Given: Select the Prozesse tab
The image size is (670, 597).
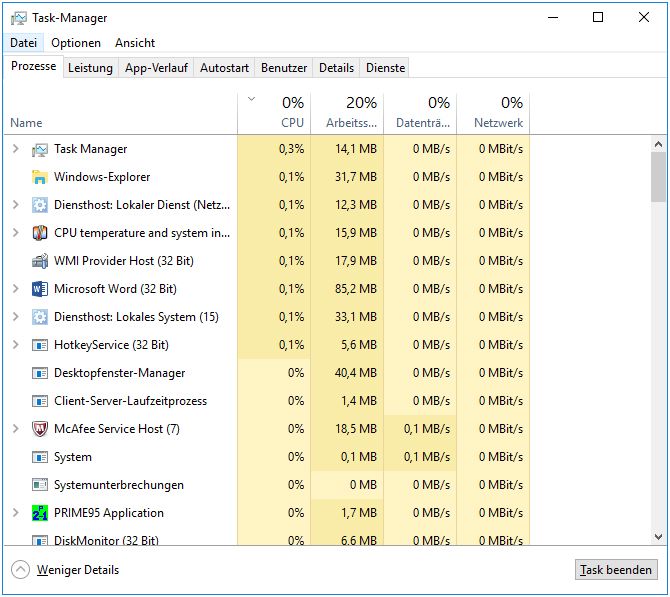Looking at the screenshot, I should [x=33, y=66].
